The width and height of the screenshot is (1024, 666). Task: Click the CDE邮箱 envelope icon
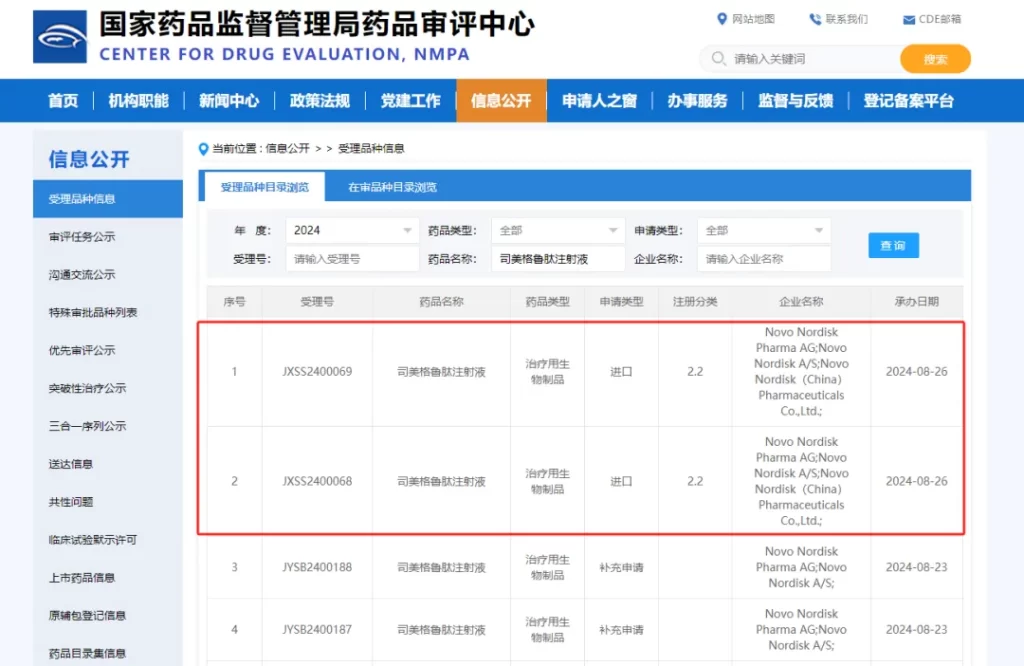coord(908,20)
